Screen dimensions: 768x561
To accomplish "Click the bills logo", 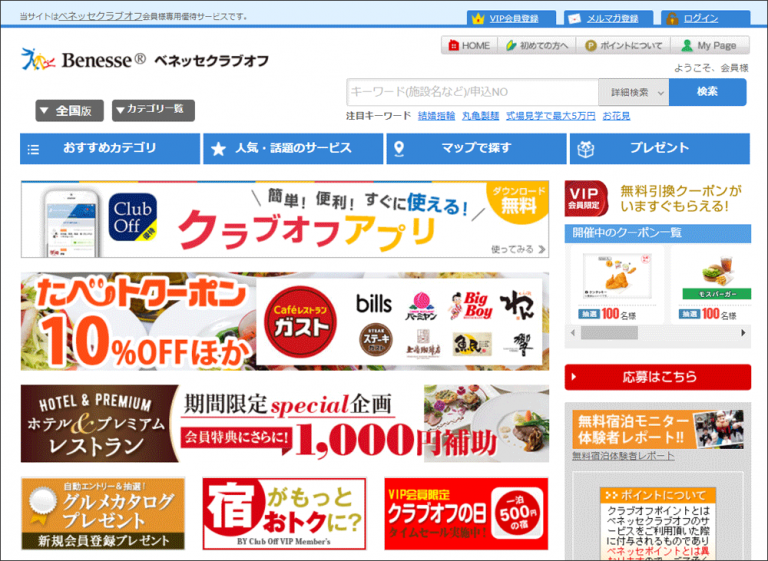I will [374, 304].
